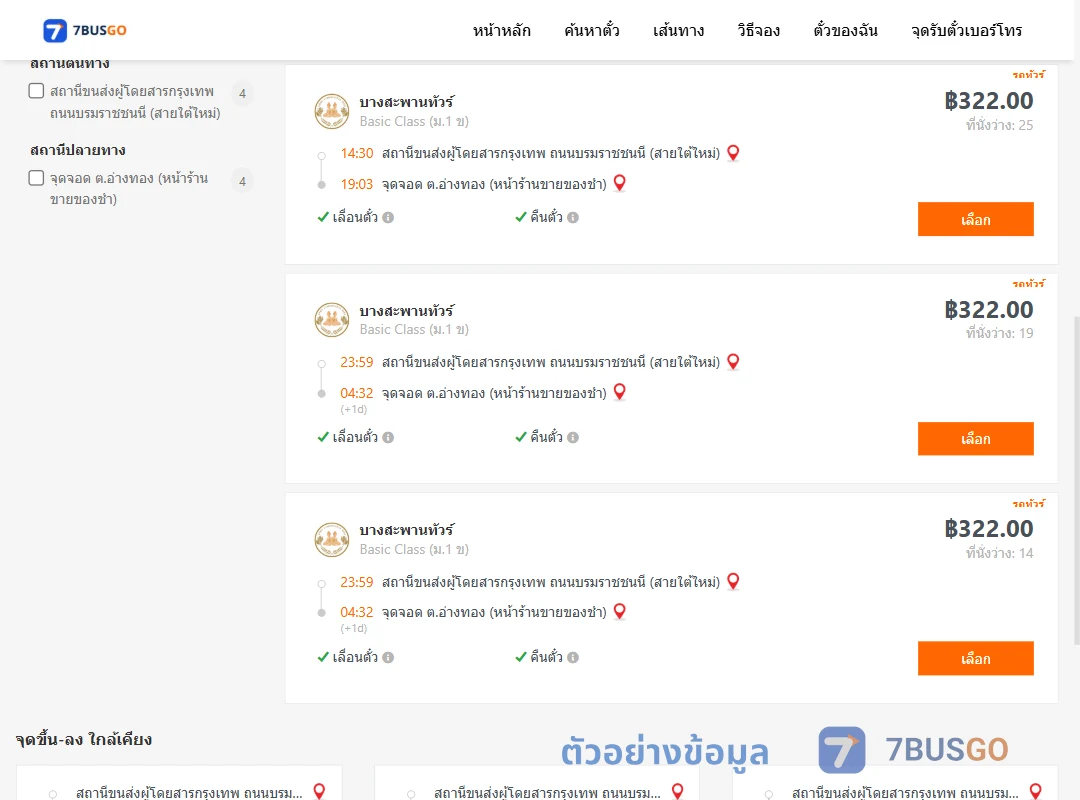Show คืนตั๋ว info icon on 19-seat trip

tap(573, 438)
